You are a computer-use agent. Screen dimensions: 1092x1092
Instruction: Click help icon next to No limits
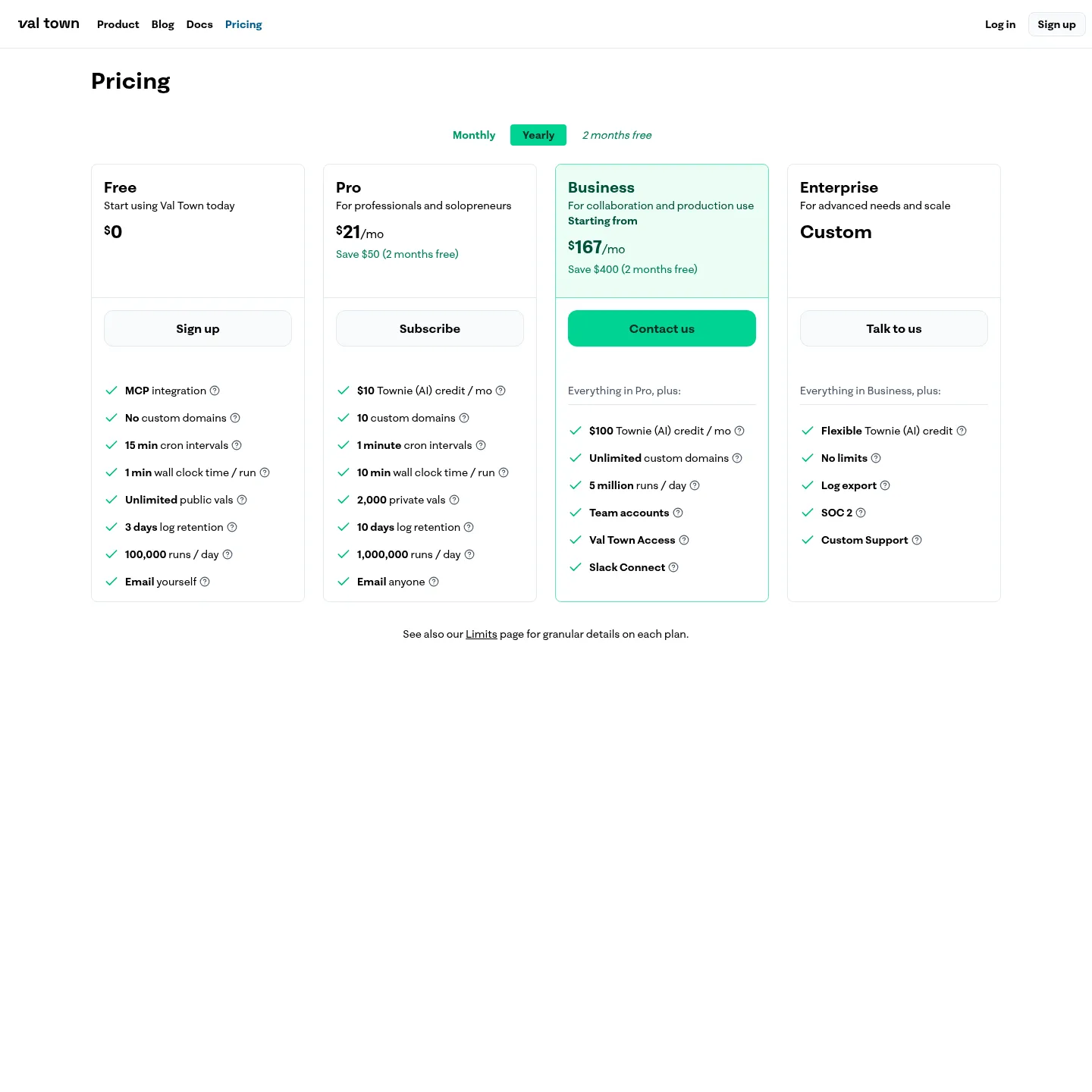point(876,458)
